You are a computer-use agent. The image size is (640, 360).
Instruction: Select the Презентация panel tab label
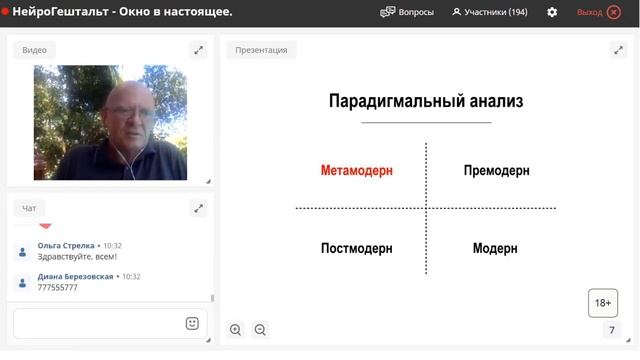[x=261, y=50]
